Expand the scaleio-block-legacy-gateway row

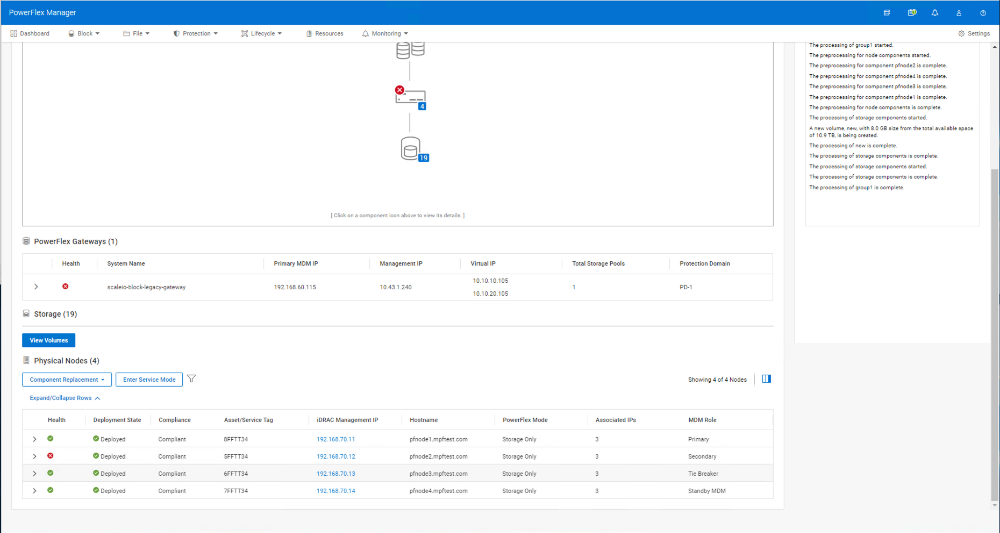point(36,286)
